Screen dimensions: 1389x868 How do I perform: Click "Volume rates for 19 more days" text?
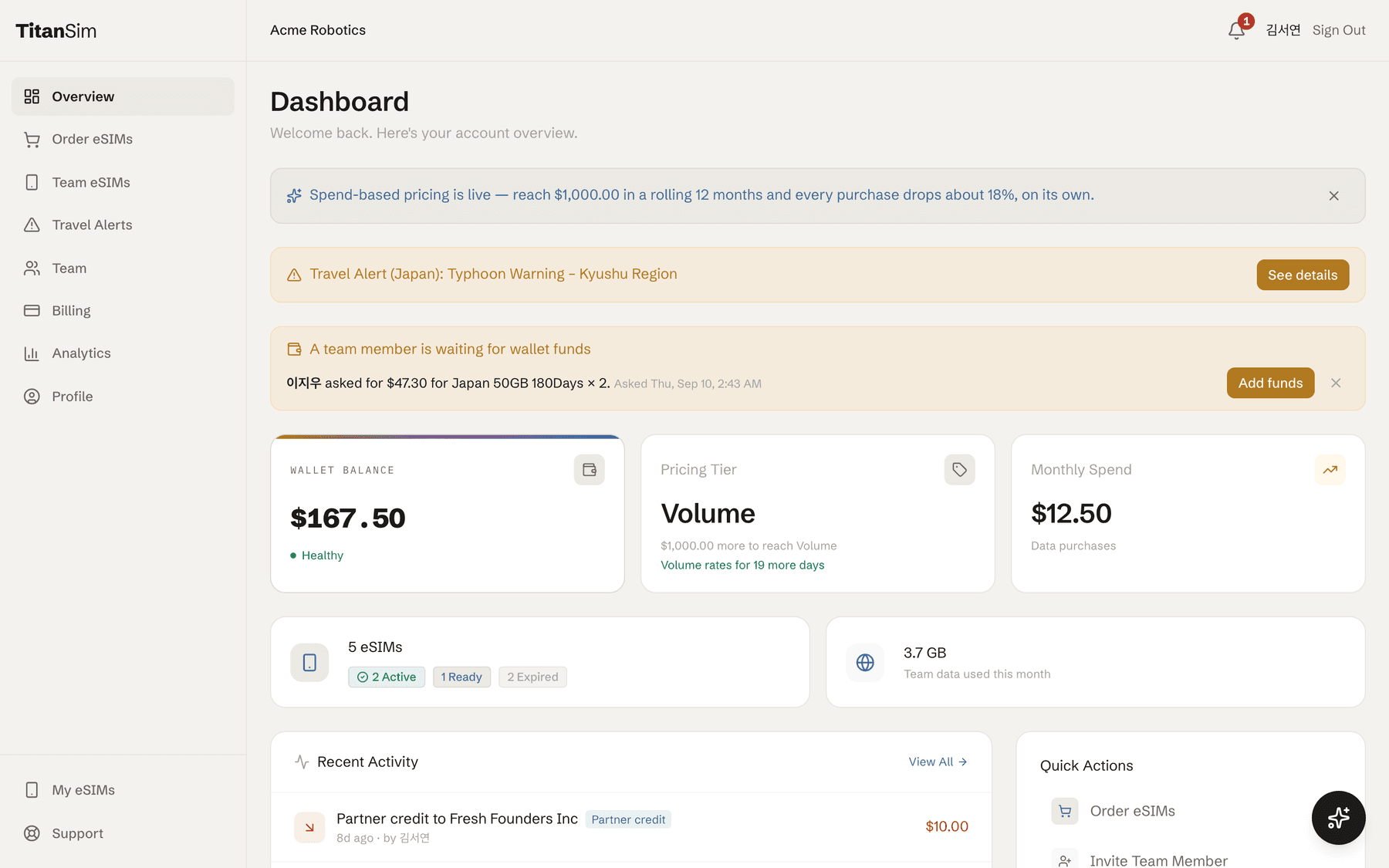point(742,565)
